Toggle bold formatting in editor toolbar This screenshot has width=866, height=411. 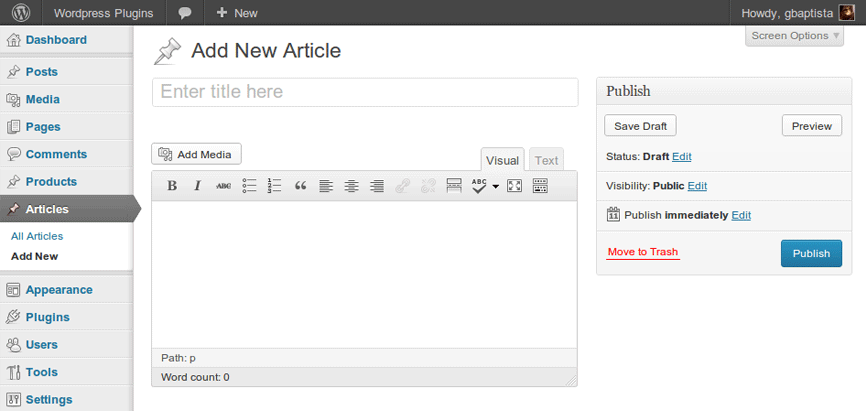coord(172,186)
